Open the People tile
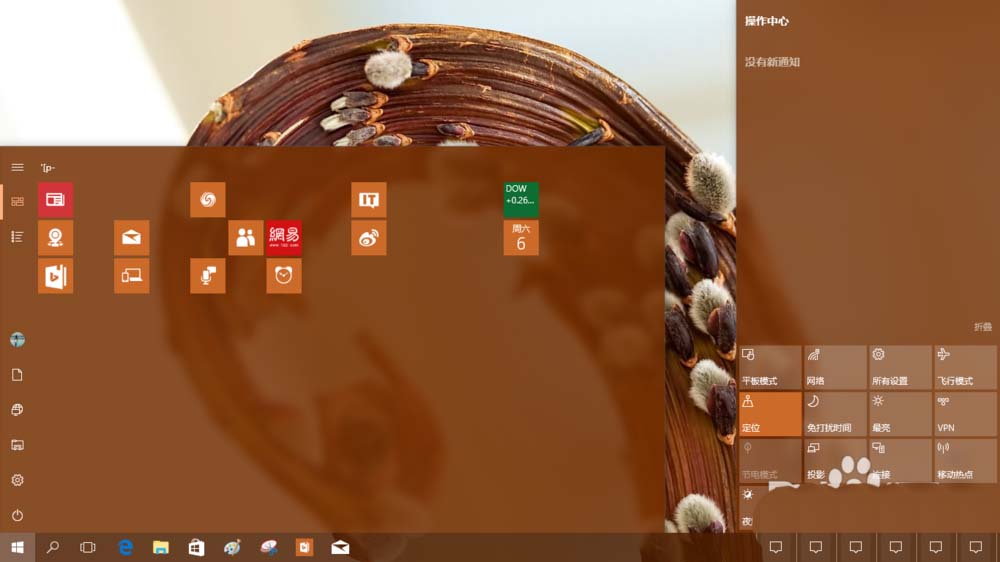Viewport: 1000px width, 562px height. coord(246,238)
